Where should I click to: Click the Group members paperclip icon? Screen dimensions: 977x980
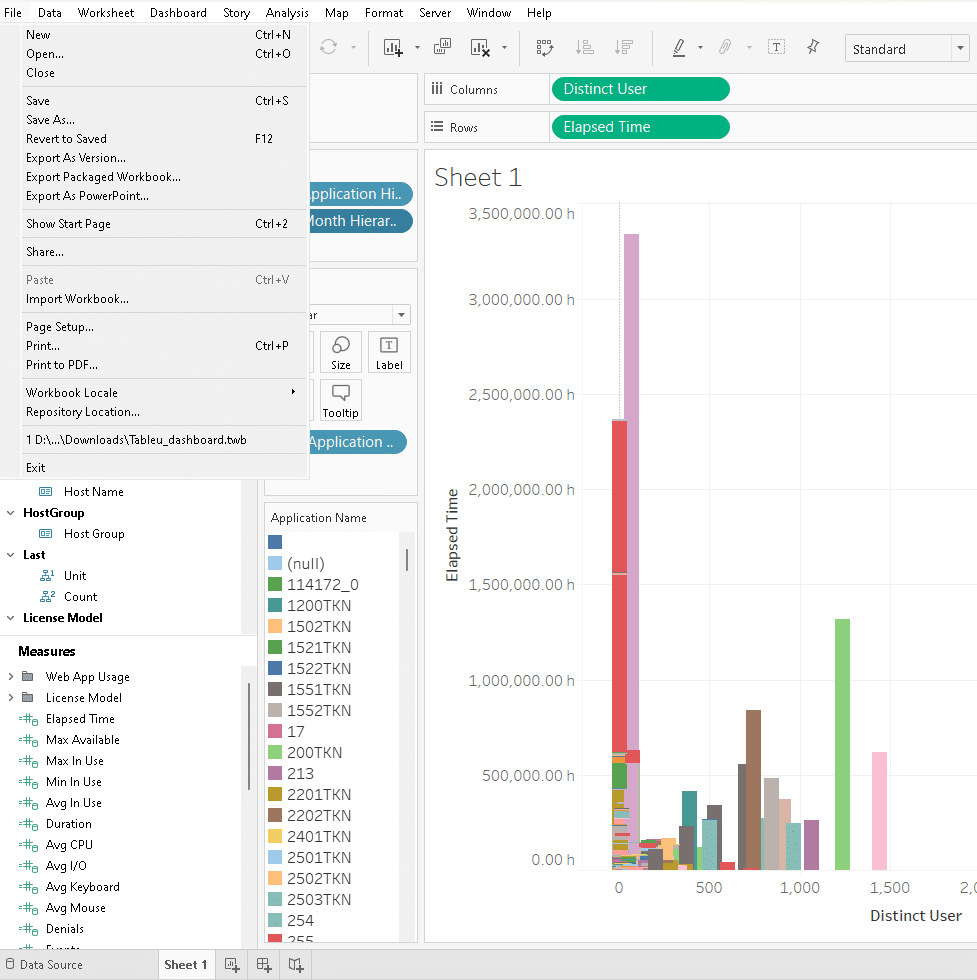pyautogui.click(x=725, y=48)
